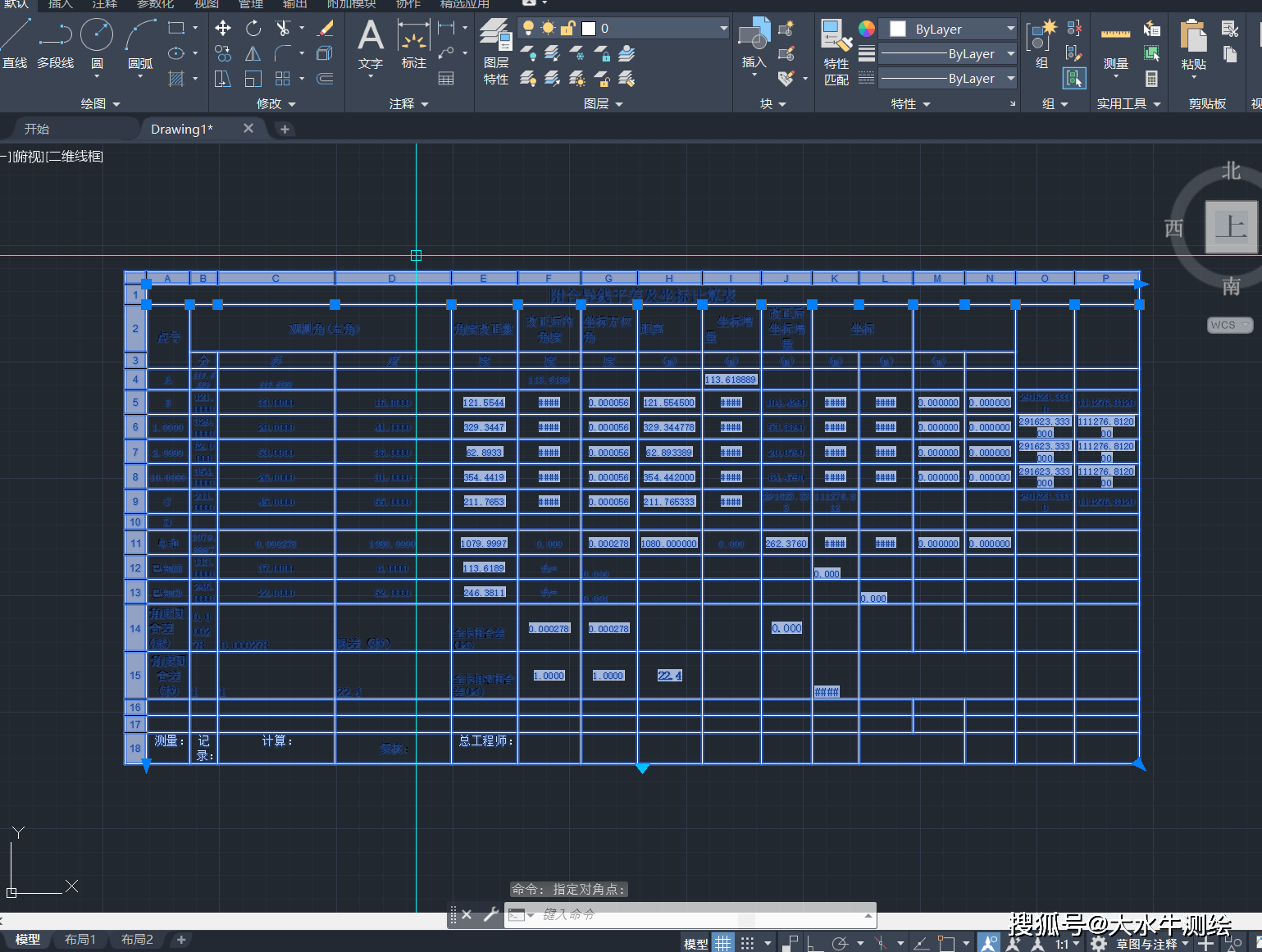1262x952 pixels.
Task: Select the Line (直线) draw tool
Action: pyautogui.click(x=15, y=43)
